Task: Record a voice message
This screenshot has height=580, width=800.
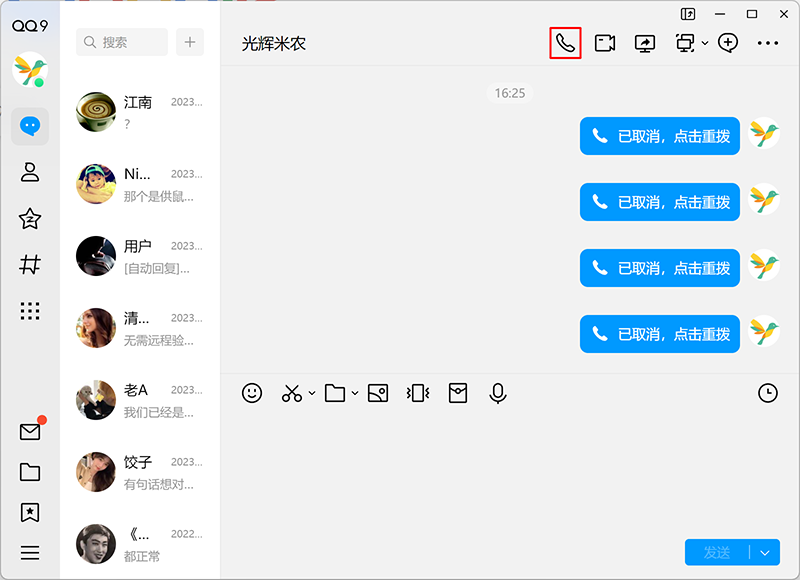Action: click(497, 393)
